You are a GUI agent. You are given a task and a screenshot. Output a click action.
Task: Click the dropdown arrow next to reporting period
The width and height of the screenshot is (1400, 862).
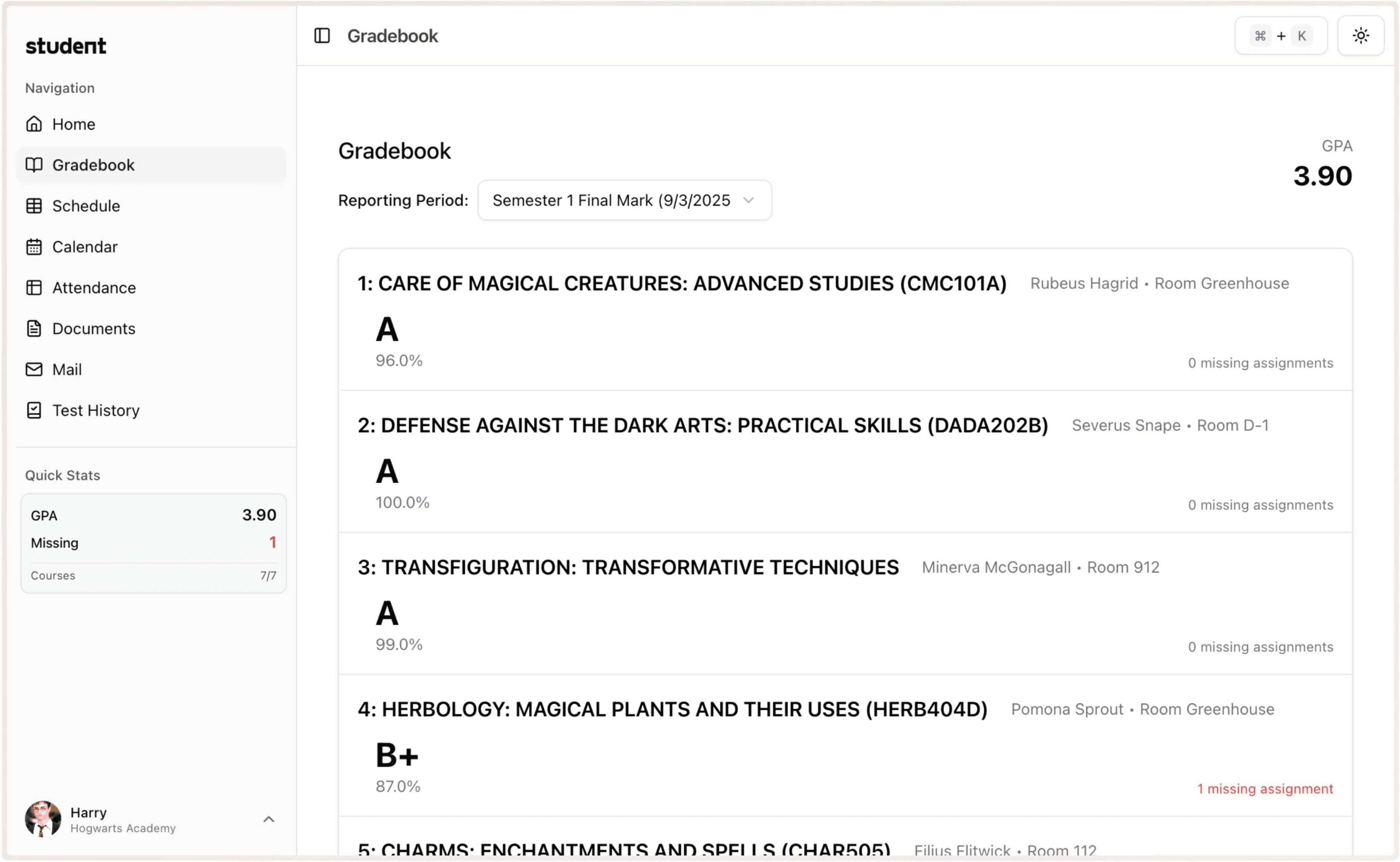coord(749,201)
